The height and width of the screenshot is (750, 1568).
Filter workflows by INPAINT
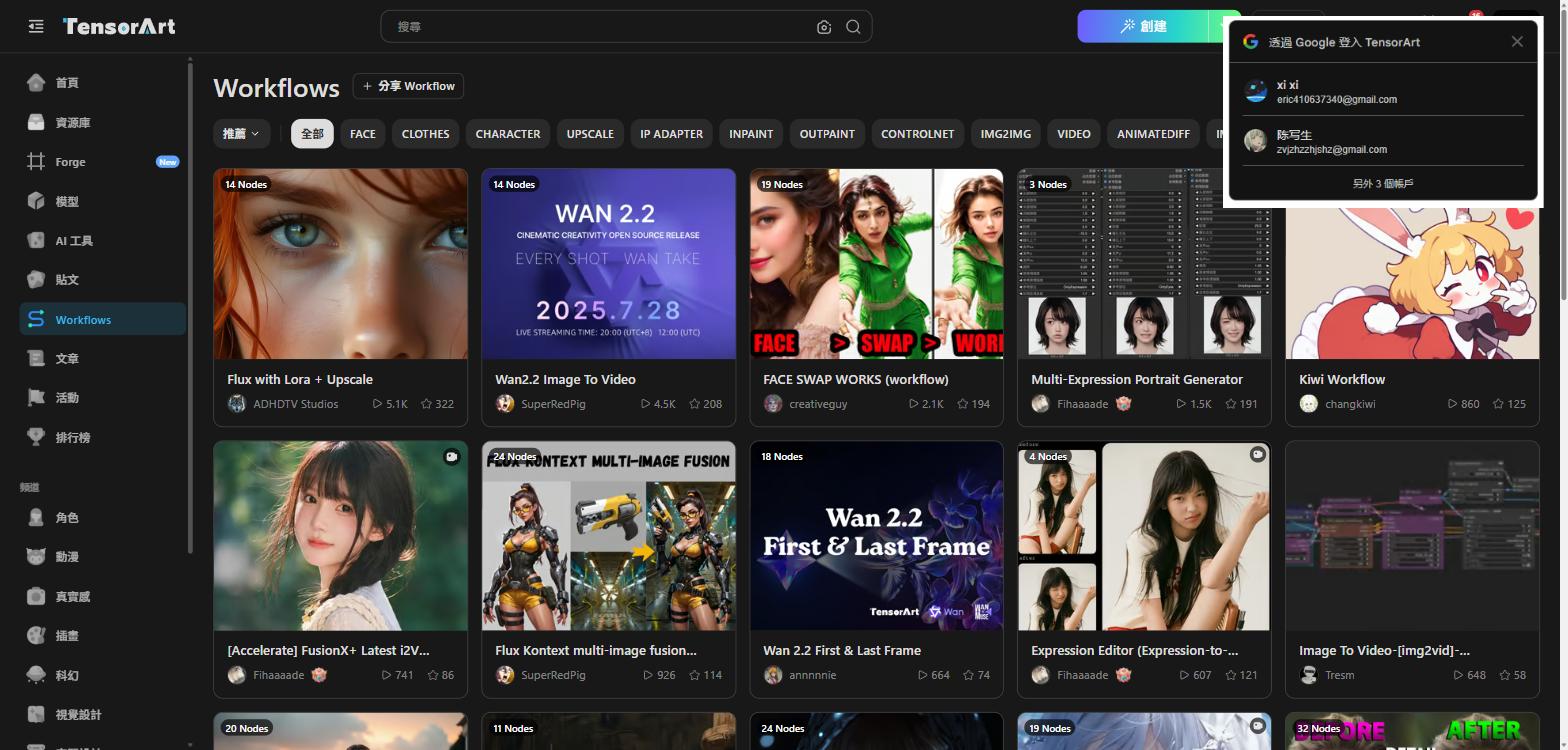(751, 133)
